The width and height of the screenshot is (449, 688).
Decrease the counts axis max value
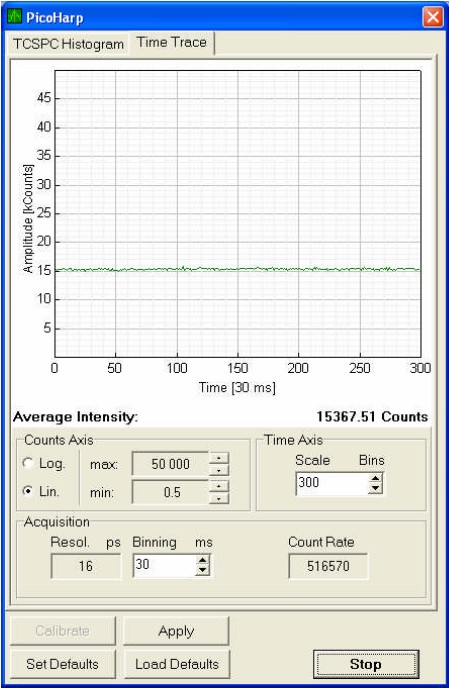pyautogui.click(x=219, y=470)
